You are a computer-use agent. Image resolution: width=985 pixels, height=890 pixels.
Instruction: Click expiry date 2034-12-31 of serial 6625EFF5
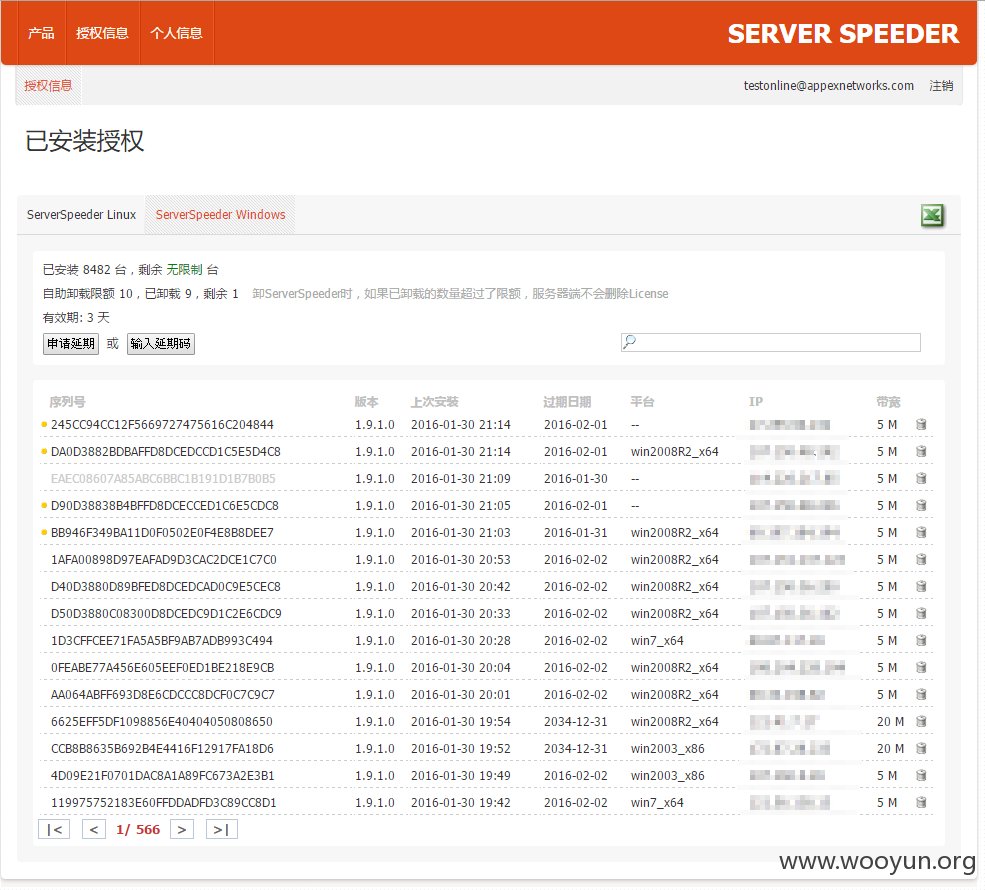click(576, 722)
